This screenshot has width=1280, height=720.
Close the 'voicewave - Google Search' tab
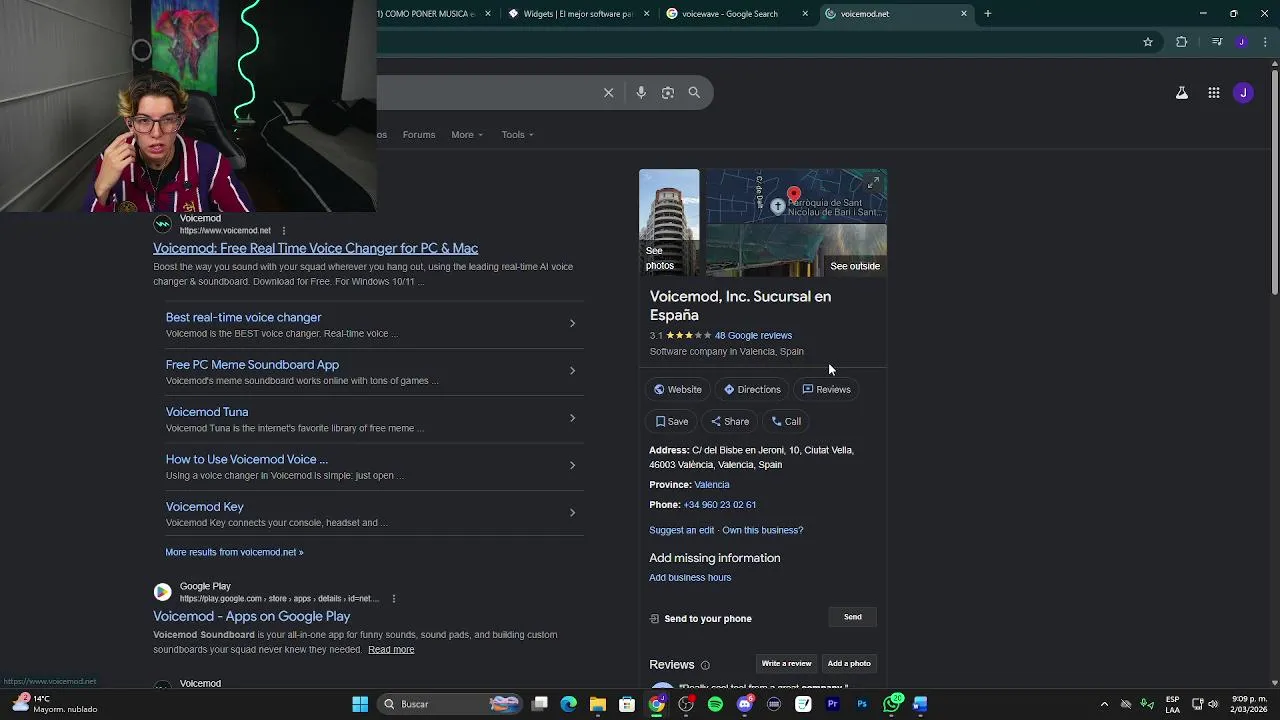(805, 14)
